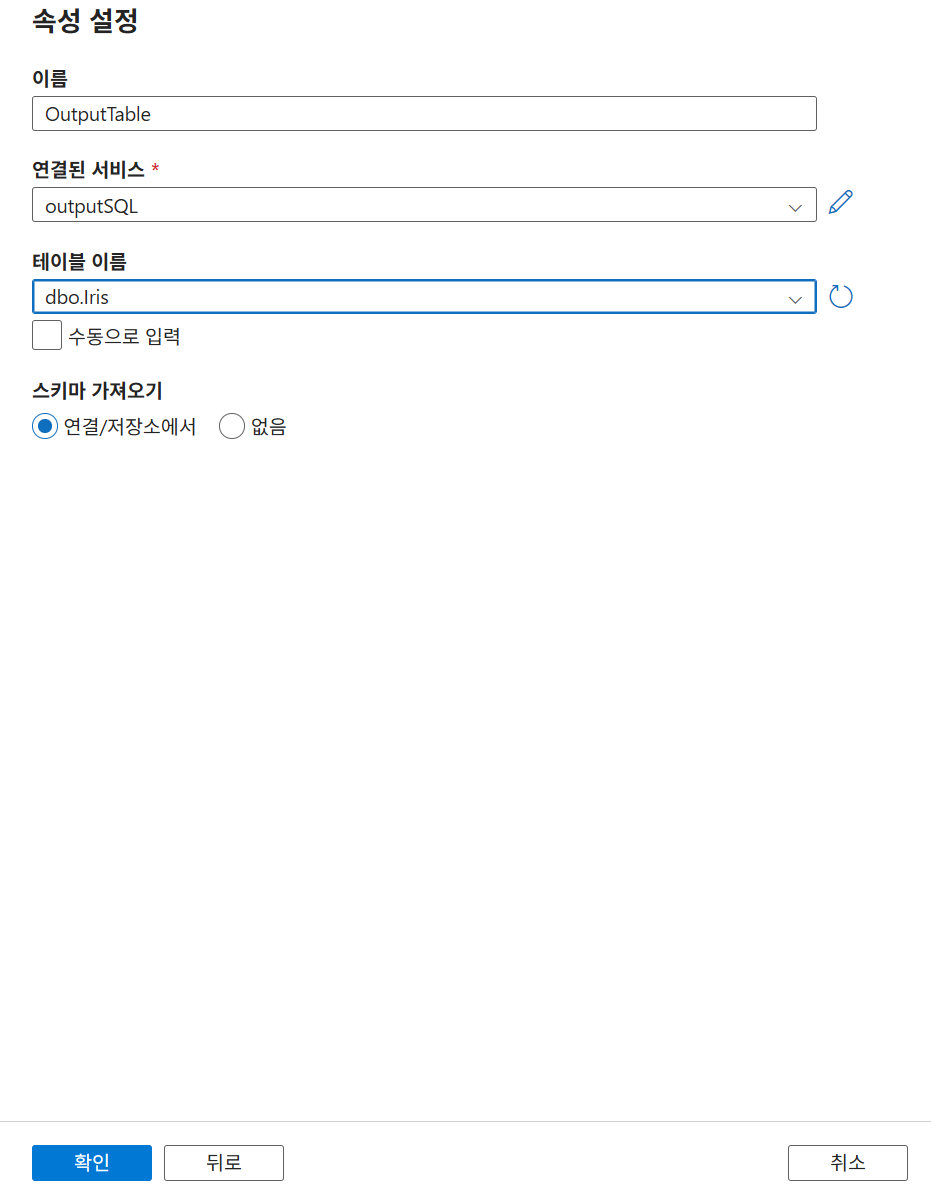The height and width of the screenshot is (1192, 931).
Task: Expand the dbo.Iris table dropdown chevron
Action: (795, 300)
